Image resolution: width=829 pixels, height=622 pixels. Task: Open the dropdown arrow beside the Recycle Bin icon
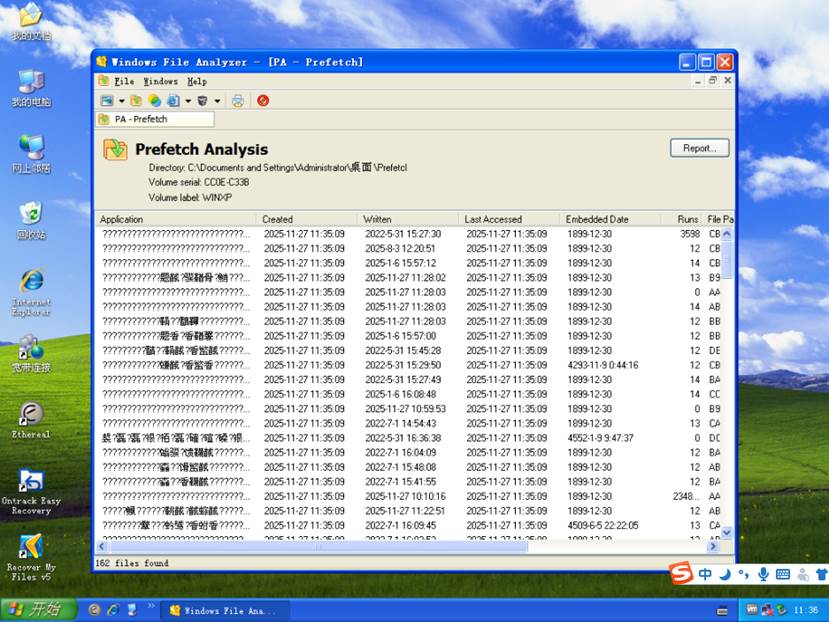click(x=217, y=100)
